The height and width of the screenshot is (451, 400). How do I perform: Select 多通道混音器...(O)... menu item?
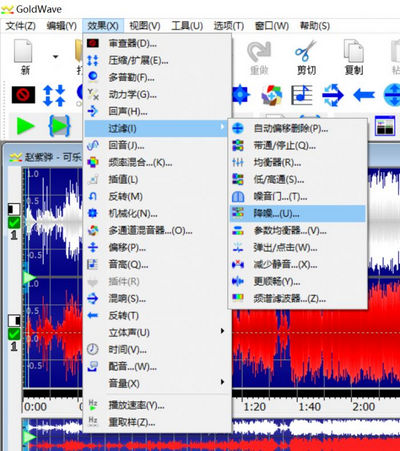pos(157,230)
